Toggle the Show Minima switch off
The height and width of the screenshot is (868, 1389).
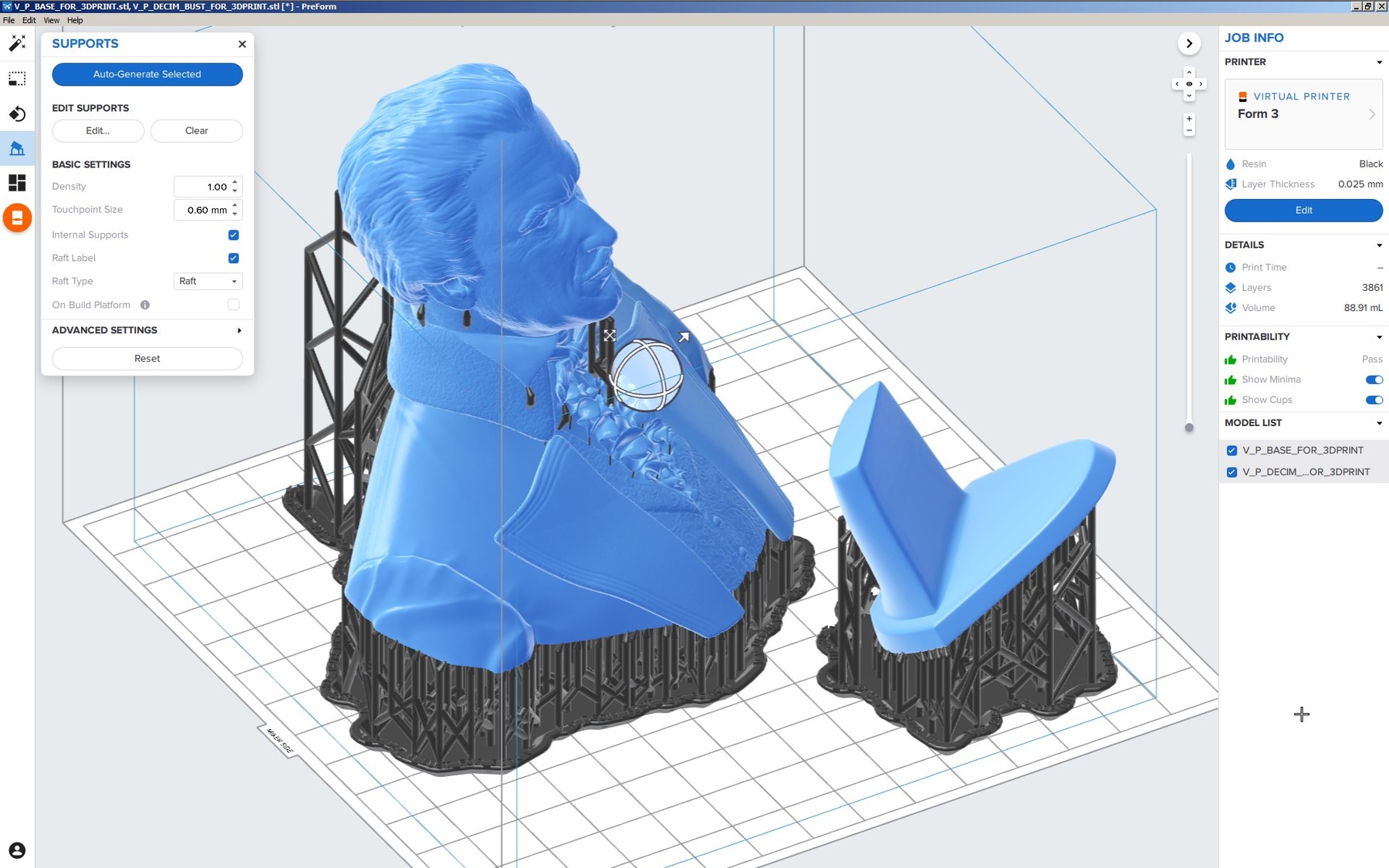1374,379
